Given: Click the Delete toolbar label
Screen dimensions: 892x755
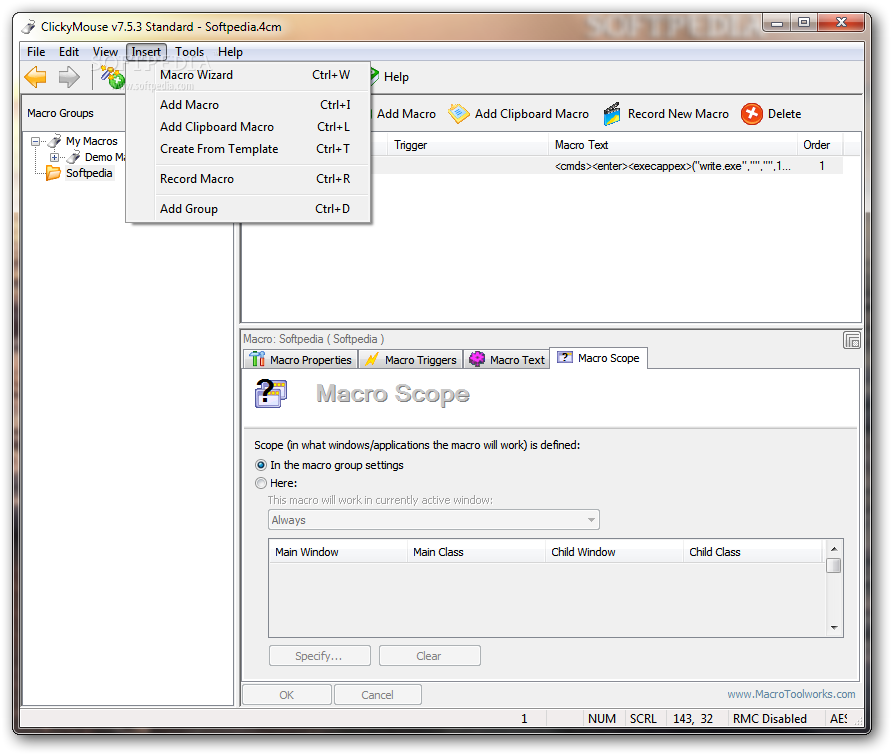Looking at the screenshot, I should 784,114.
